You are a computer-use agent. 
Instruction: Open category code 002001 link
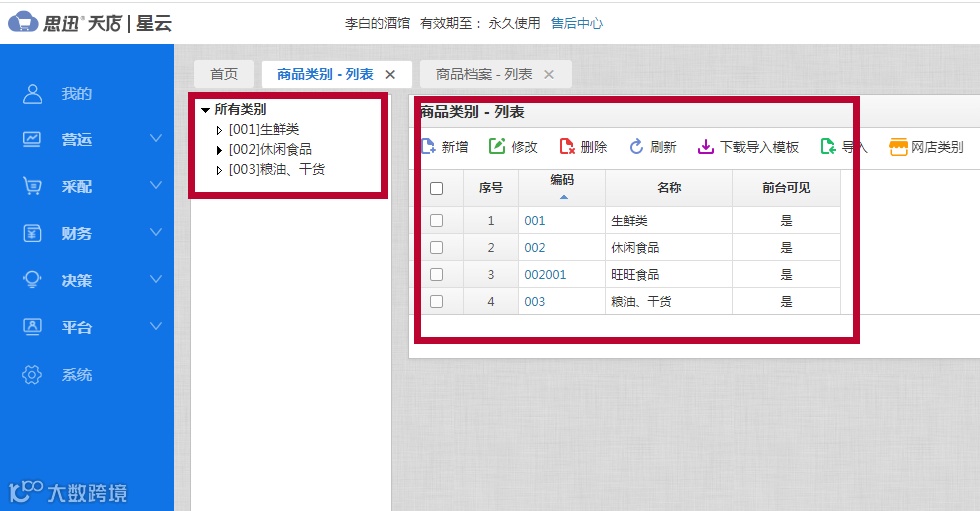pos(545,274)
